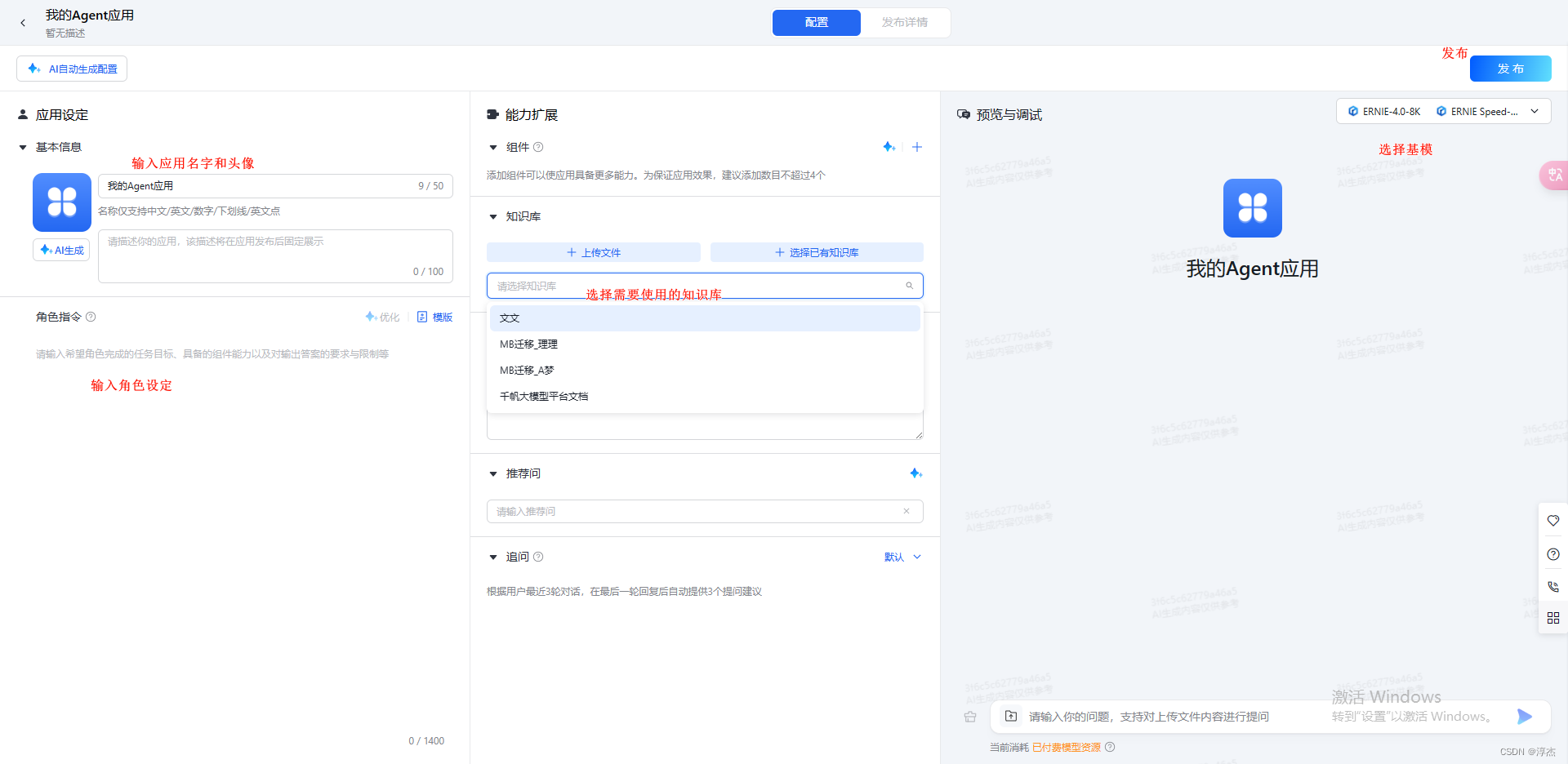The height and width of the screenshot is (764, 1568).
Task: Click the AI sparkle icon in 组件 row
Action: click(x=889, y=147)
